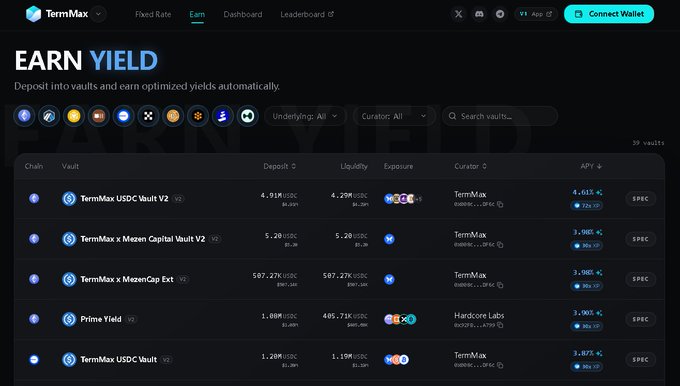Open the X (Twitter) social link

(458, 14)
